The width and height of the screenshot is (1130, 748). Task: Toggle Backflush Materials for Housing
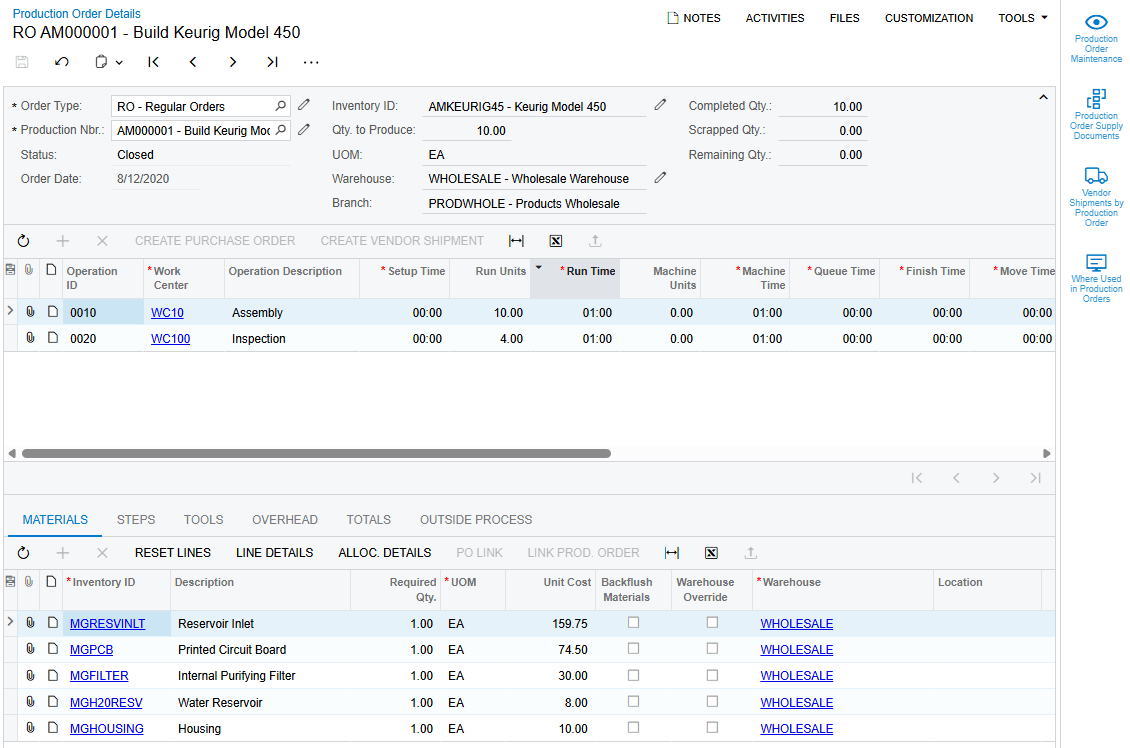(633, 728)
